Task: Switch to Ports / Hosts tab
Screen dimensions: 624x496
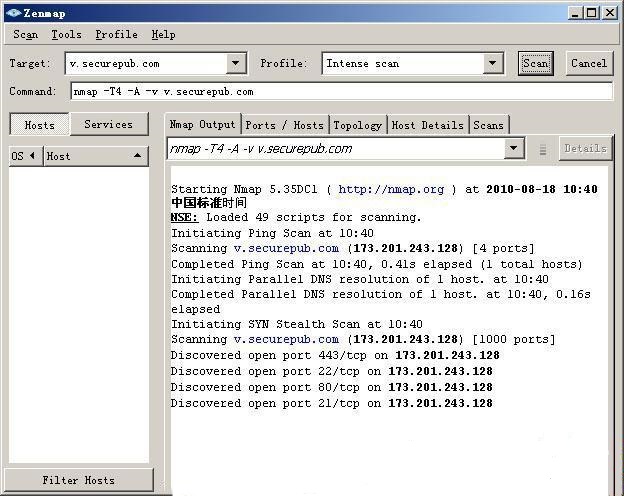Action: pyautogui.click(x=284, y=125)
